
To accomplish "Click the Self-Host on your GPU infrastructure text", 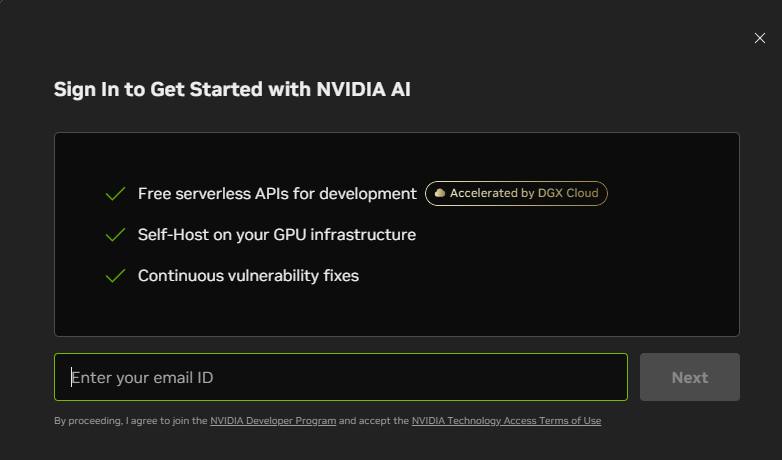I will click(276, 235).
